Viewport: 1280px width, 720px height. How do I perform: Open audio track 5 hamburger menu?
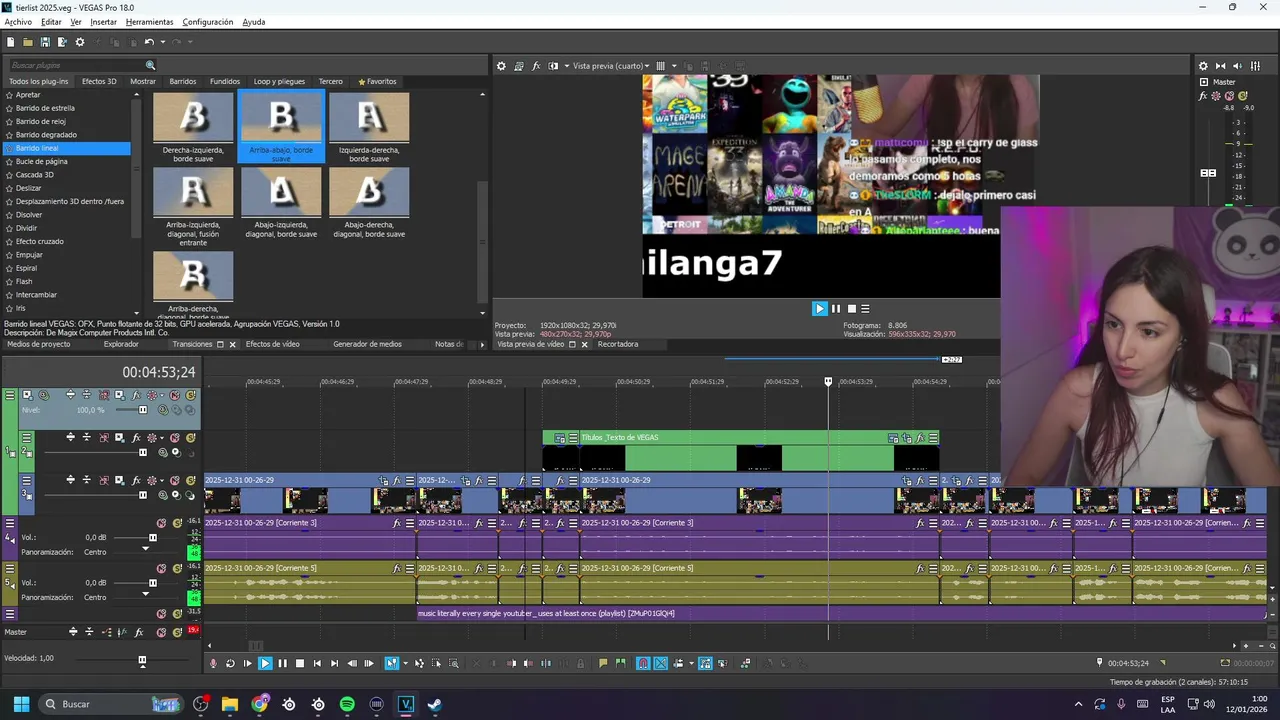tap(10, 568)
